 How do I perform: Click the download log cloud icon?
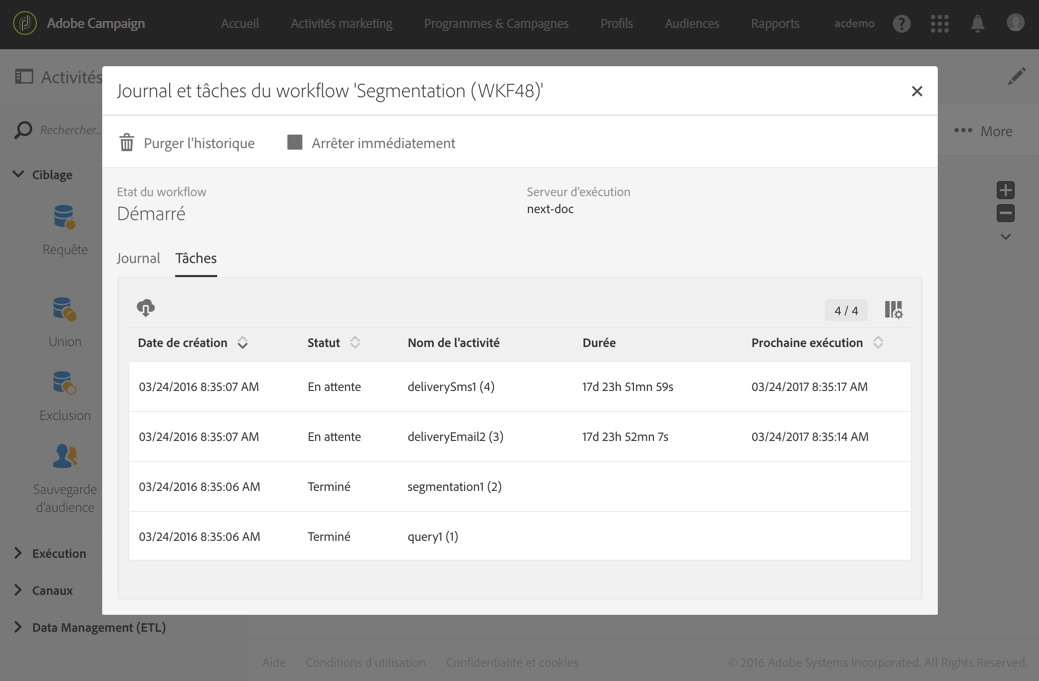point(146,308)
